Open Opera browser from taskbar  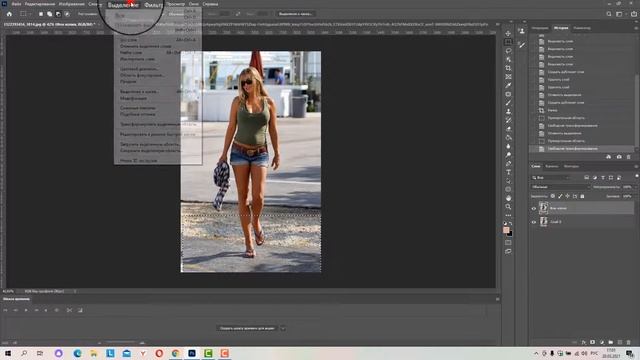159,353
